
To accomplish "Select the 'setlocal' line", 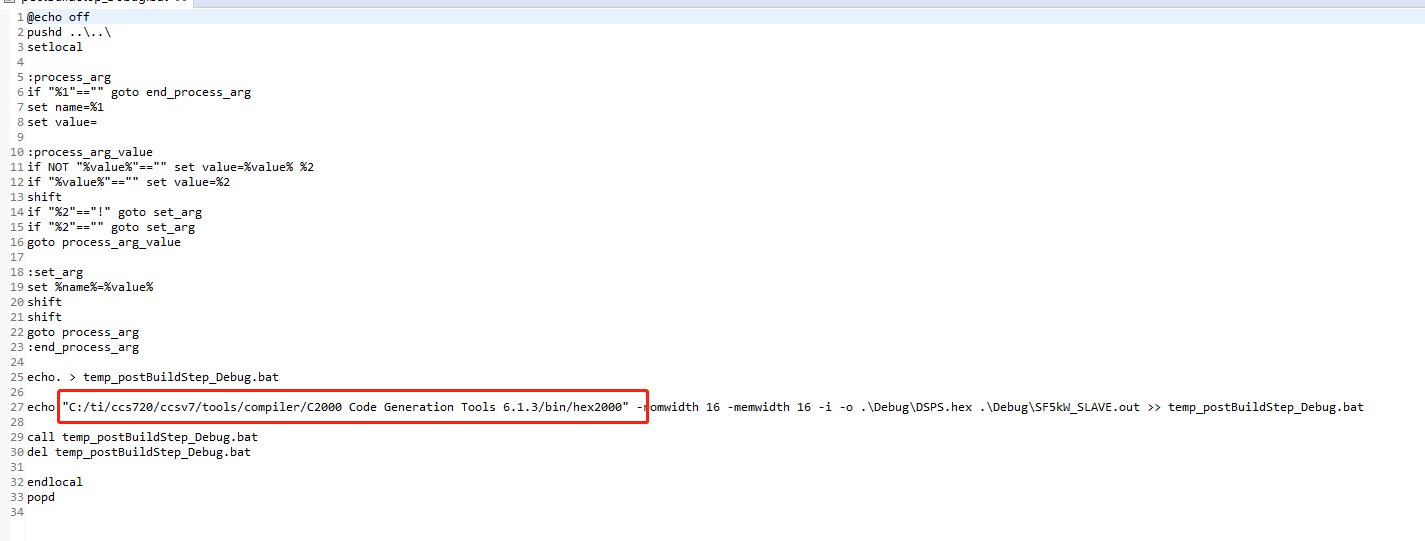I will [x=55, y=47].
